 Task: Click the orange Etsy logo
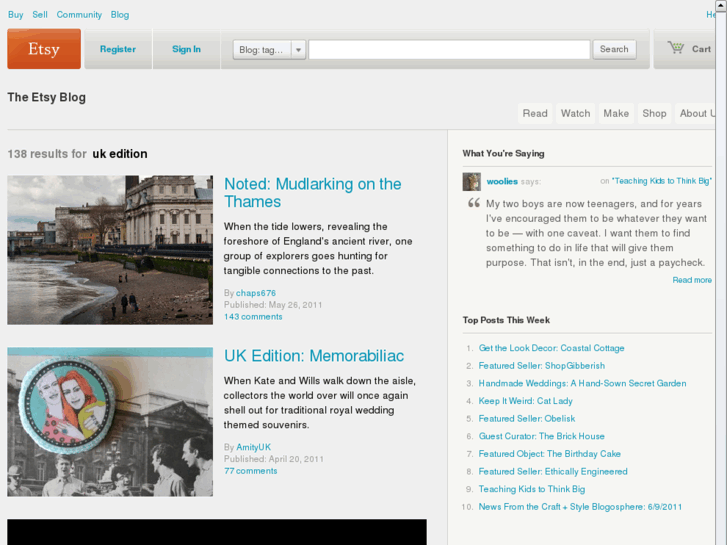(44, 49)
